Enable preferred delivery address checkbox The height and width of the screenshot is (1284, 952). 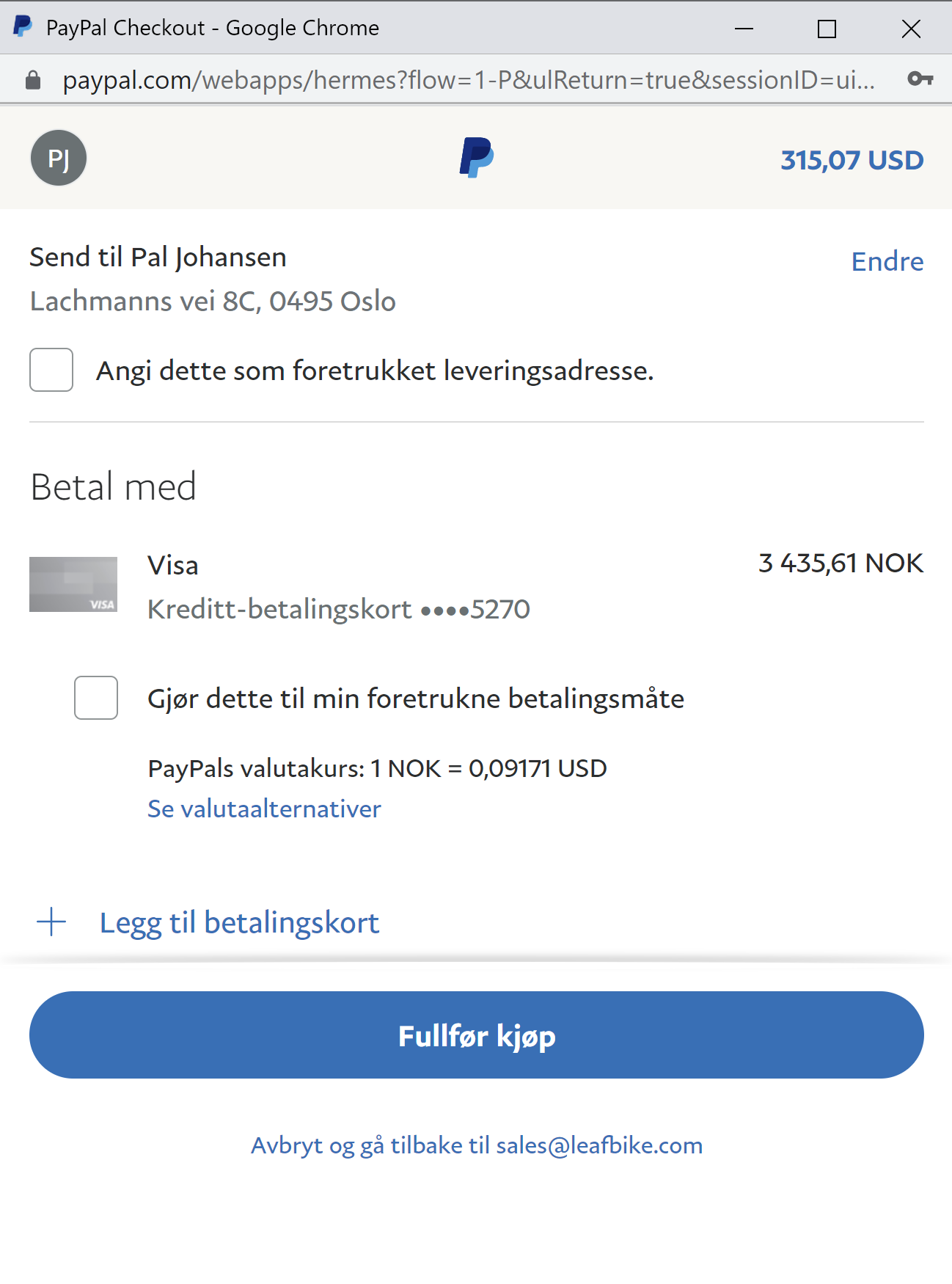point(51,370)
